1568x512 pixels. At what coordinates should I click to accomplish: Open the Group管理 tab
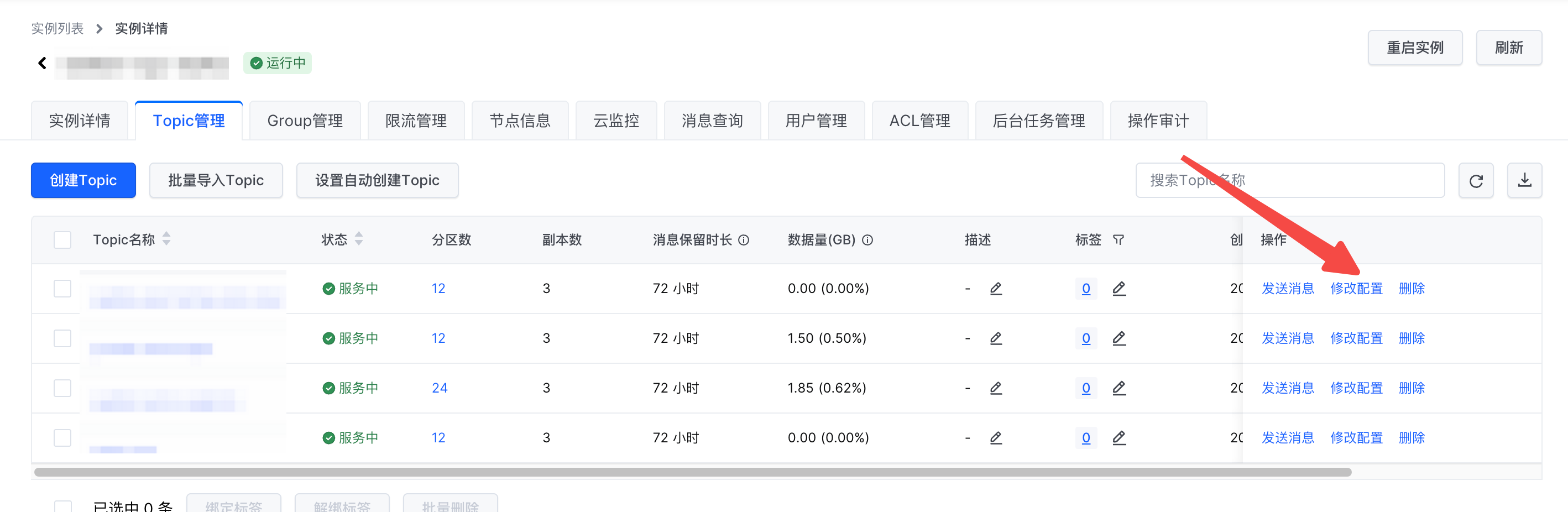pos(305,121)
